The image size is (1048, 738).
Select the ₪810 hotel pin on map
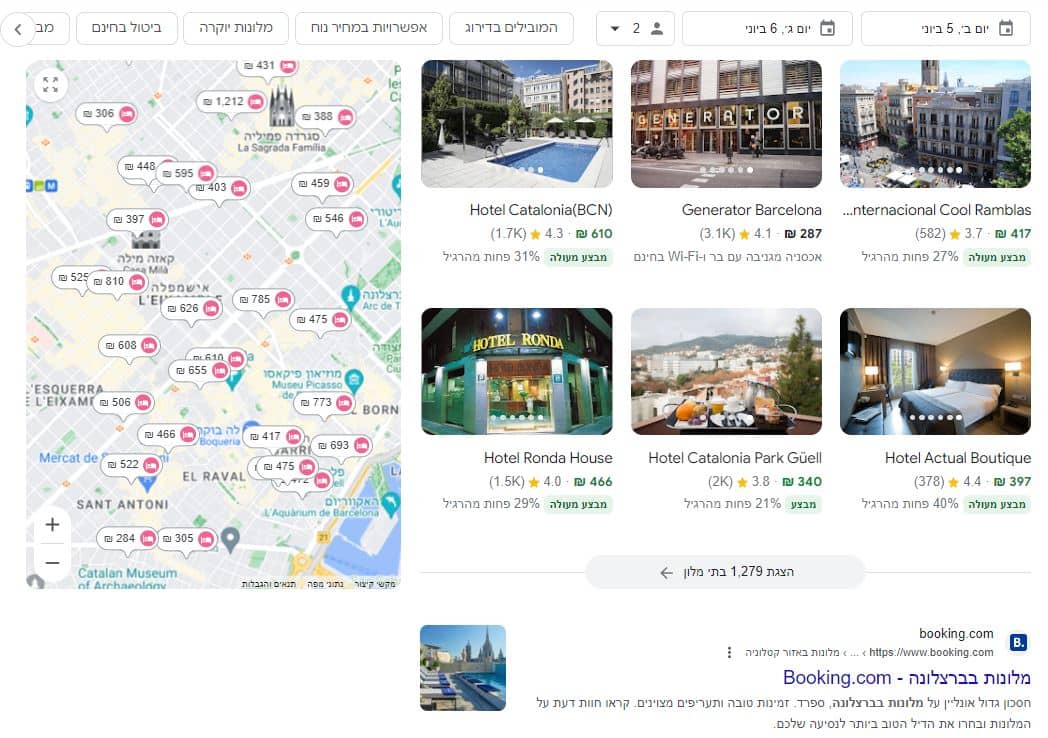point(118,281)
